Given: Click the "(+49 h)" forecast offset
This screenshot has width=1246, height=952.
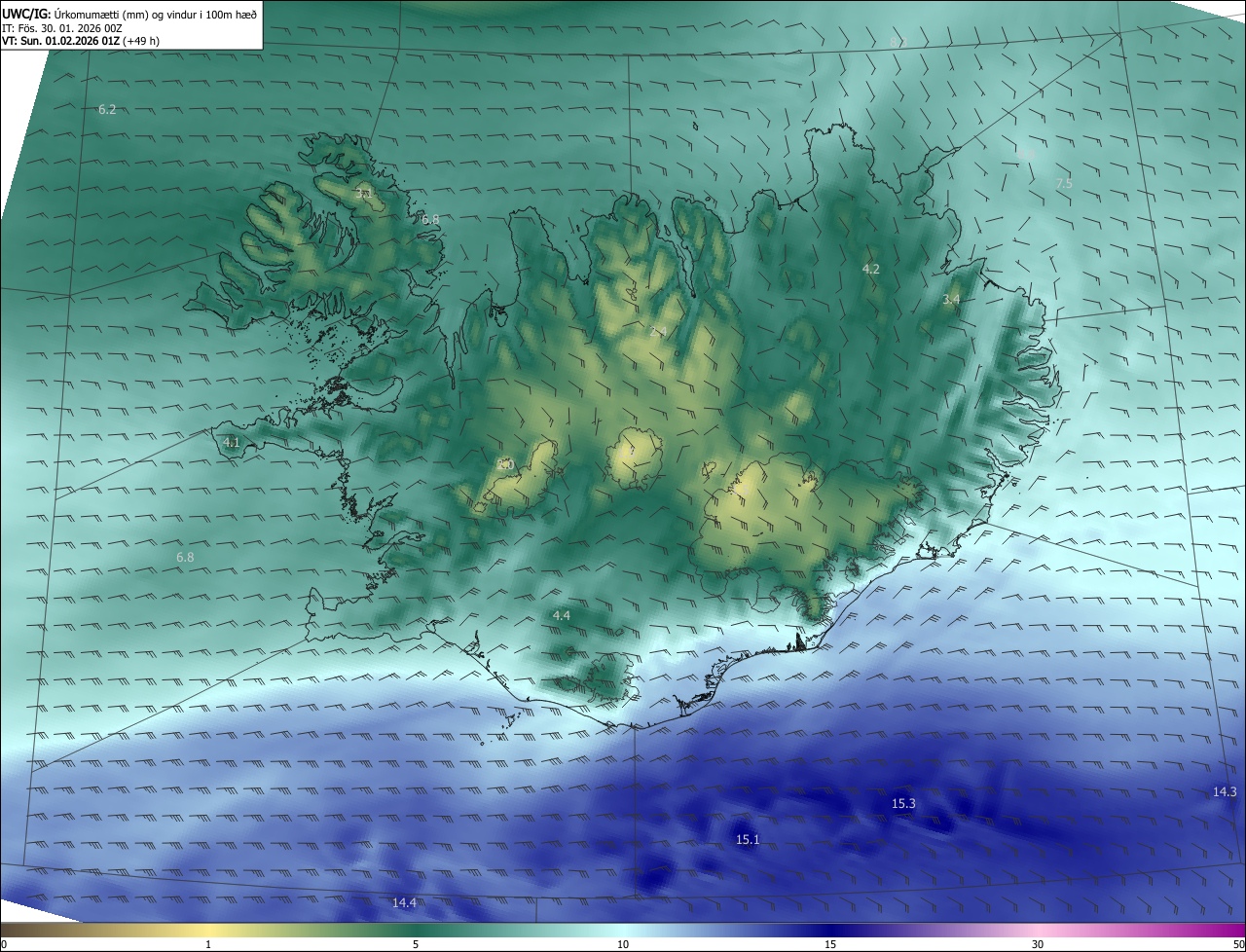Looking at the screenshot, I should 142,42.
